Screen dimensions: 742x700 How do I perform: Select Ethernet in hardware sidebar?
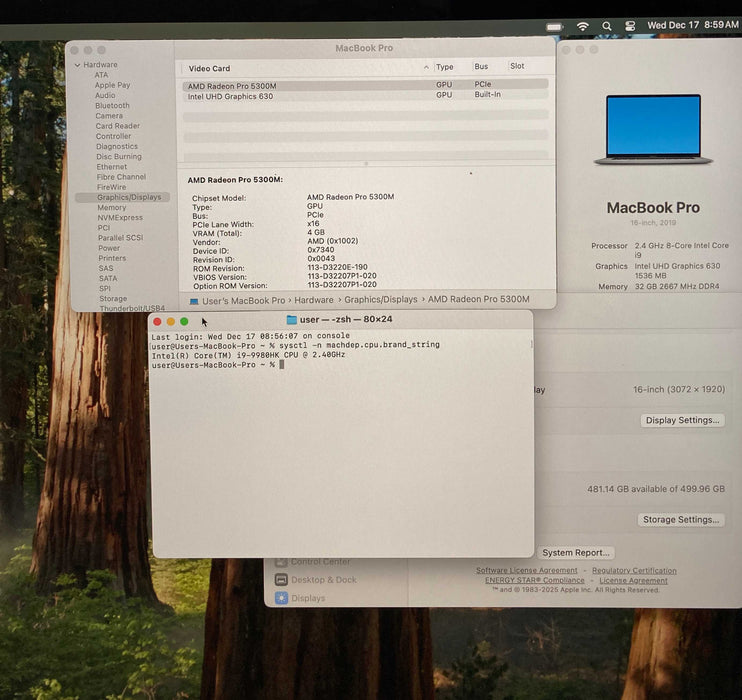click(112, 167)
